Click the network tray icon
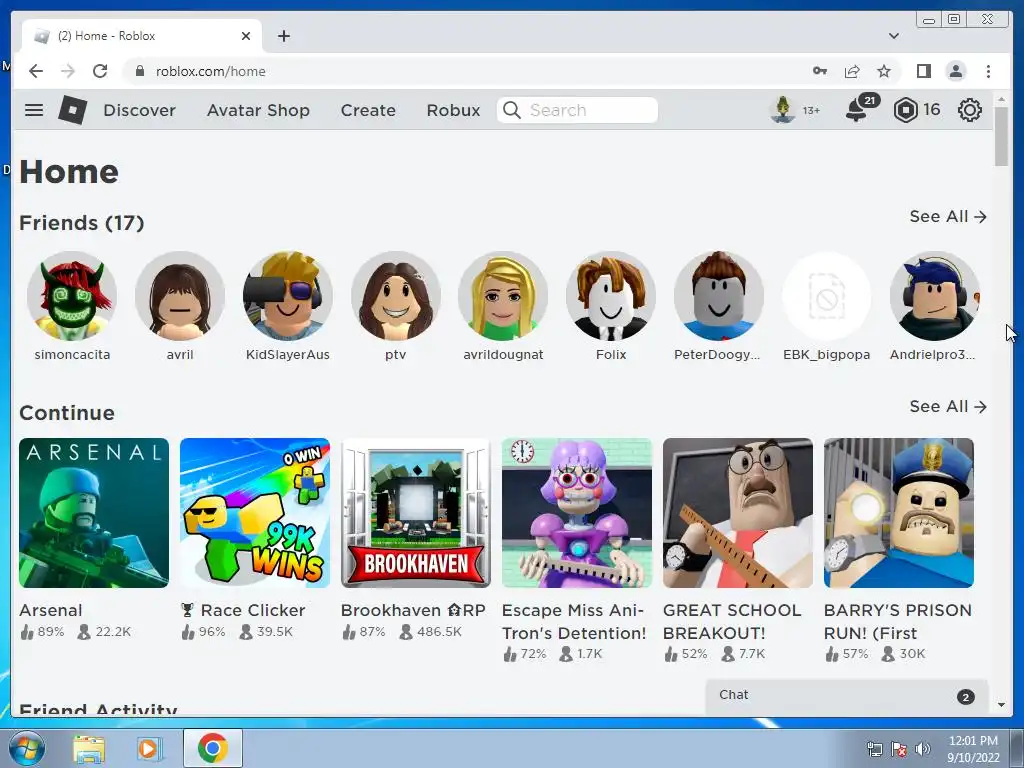The width and height of the screenshot is (1024, 768). click(874, 748)
